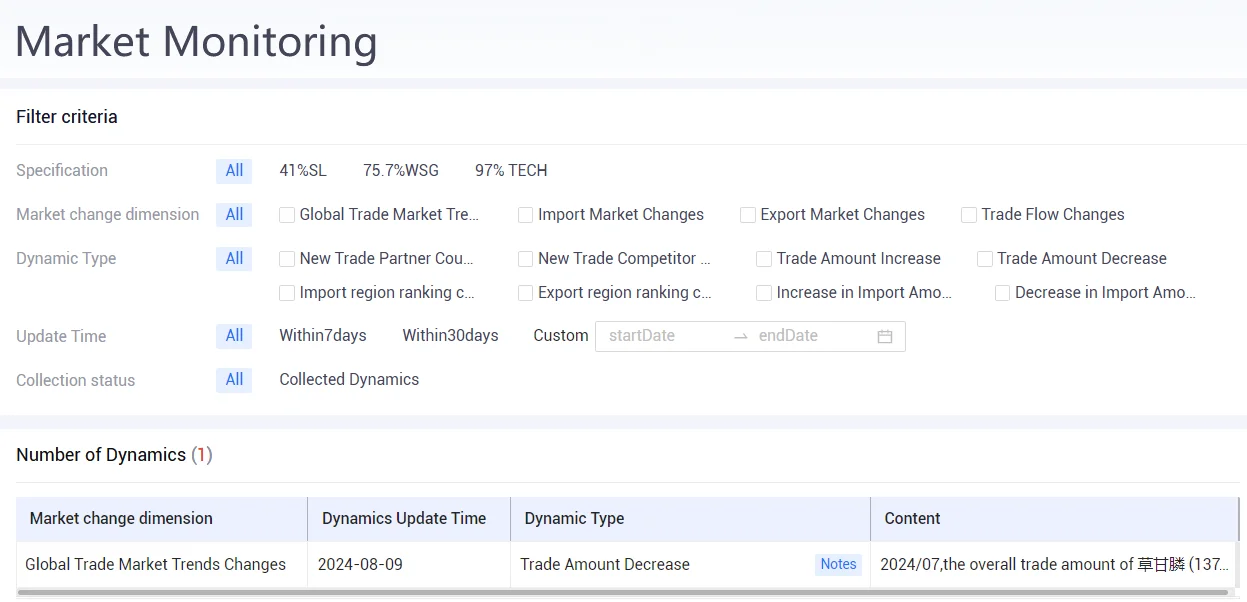Toggle Export region ranking change checkbox

pos(525,293)
